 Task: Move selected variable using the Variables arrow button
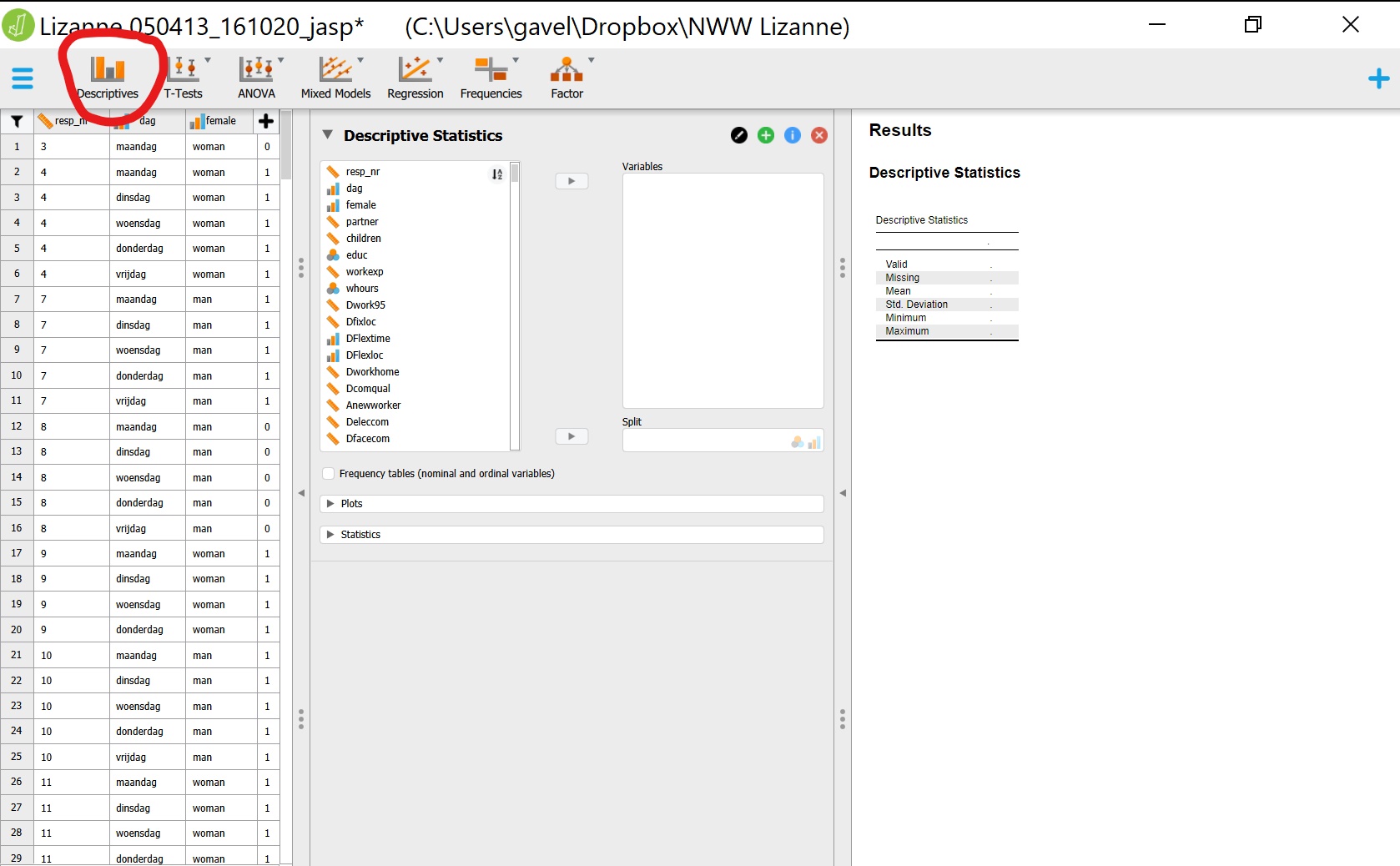[x=572, y=181]
